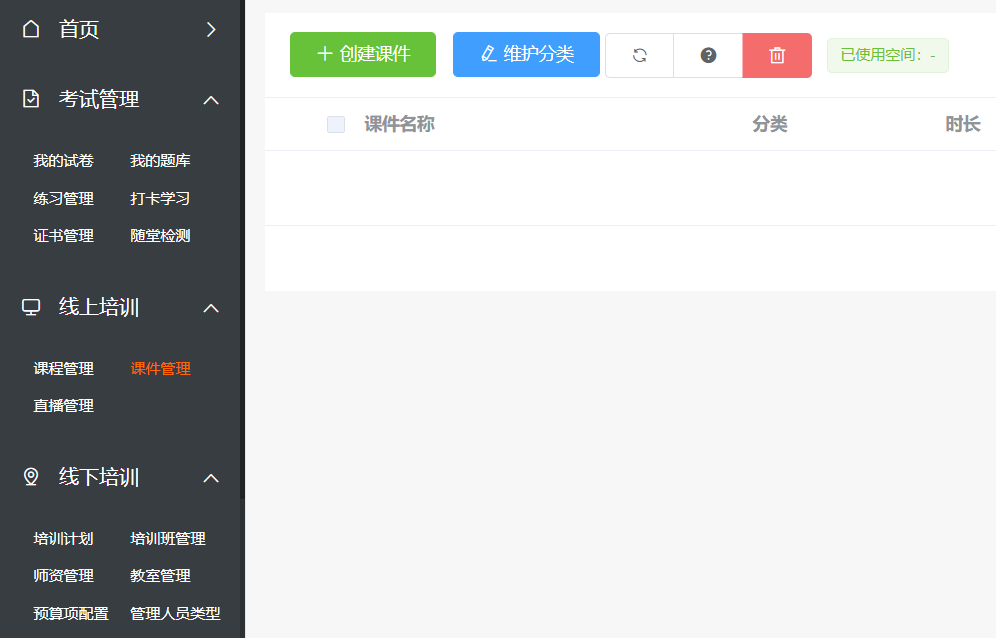Image resolution: width=996 pixels, height=638 pixels.
Task: Click the 线上培训 monitor icon
Action: pyautogui.click(x=31, y=307)
